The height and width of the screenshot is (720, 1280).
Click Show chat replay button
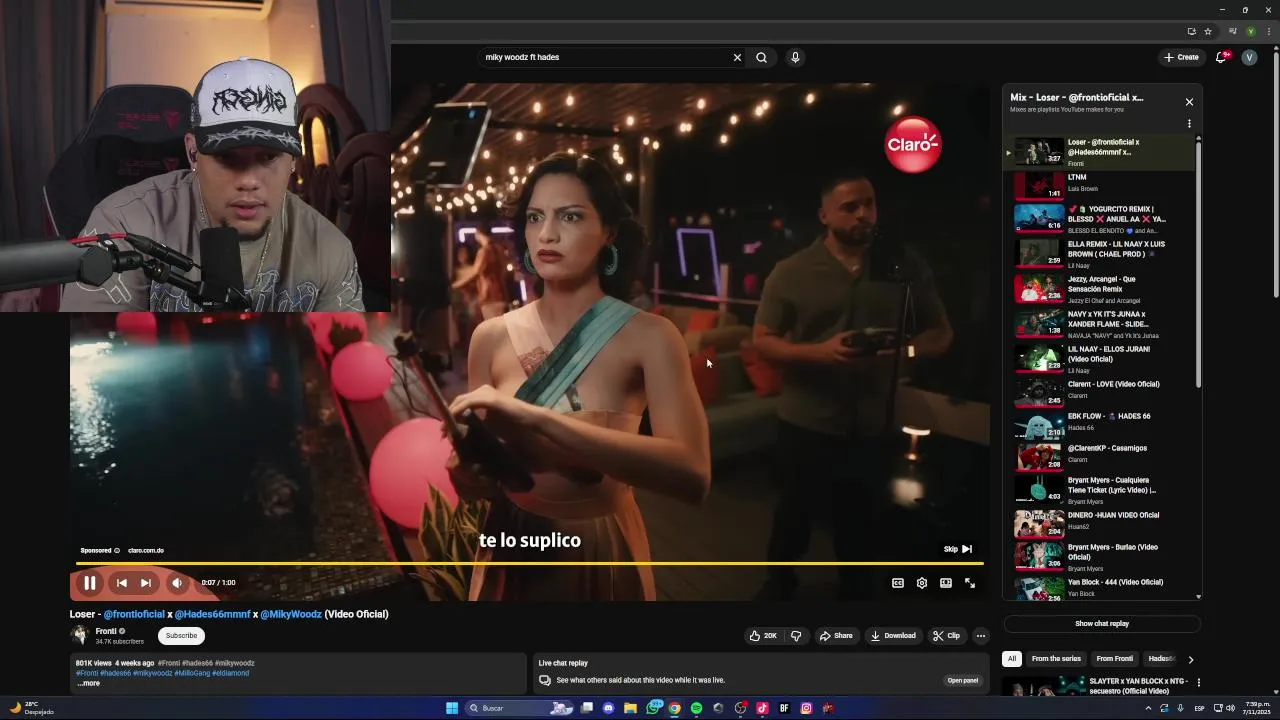click(x=1102, y=623)
